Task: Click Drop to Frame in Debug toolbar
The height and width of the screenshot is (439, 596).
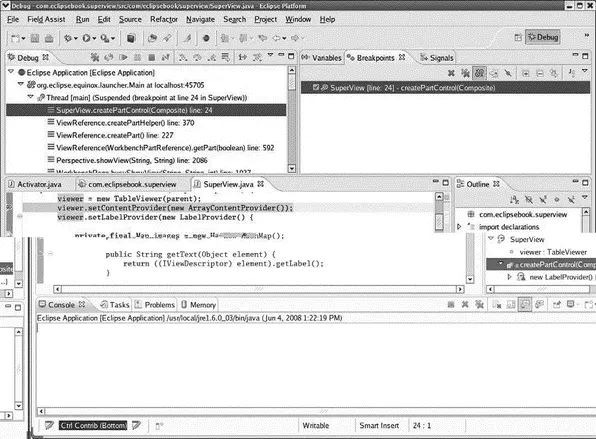Action: [x=225, y=57]
